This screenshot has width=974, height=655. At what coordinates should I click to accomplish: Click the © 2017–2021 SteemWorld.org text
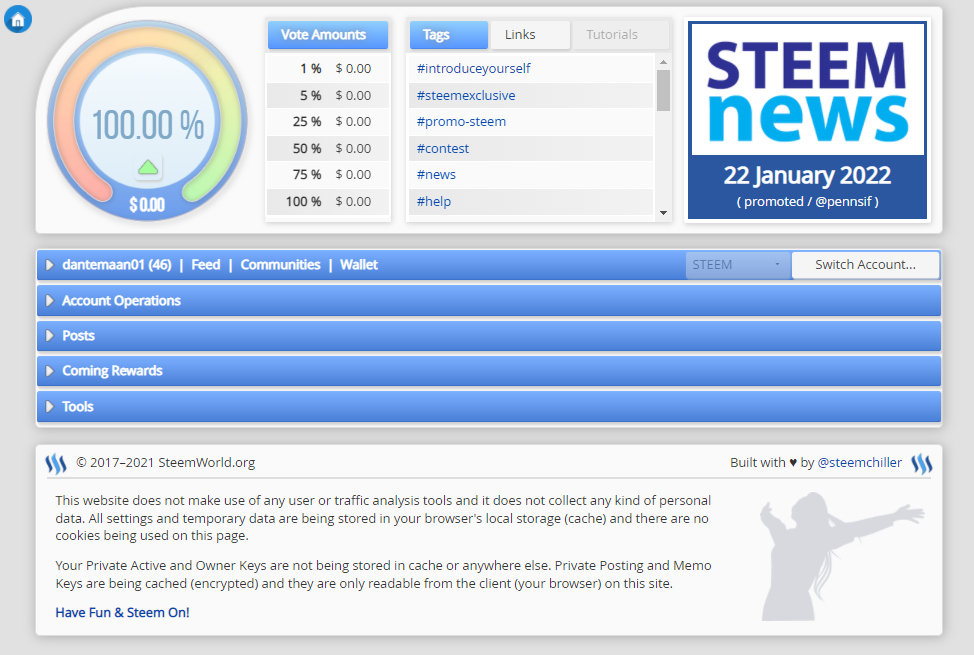[x=165, y=462]
